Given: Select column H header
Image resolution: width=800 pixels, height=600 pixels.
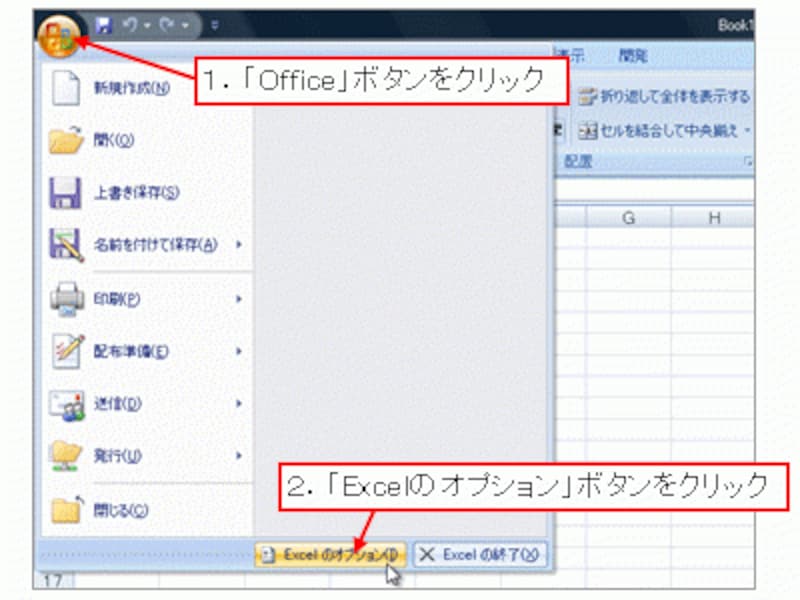Looking at the screenshot, I should pyautogui.click(x=713, y=218).
